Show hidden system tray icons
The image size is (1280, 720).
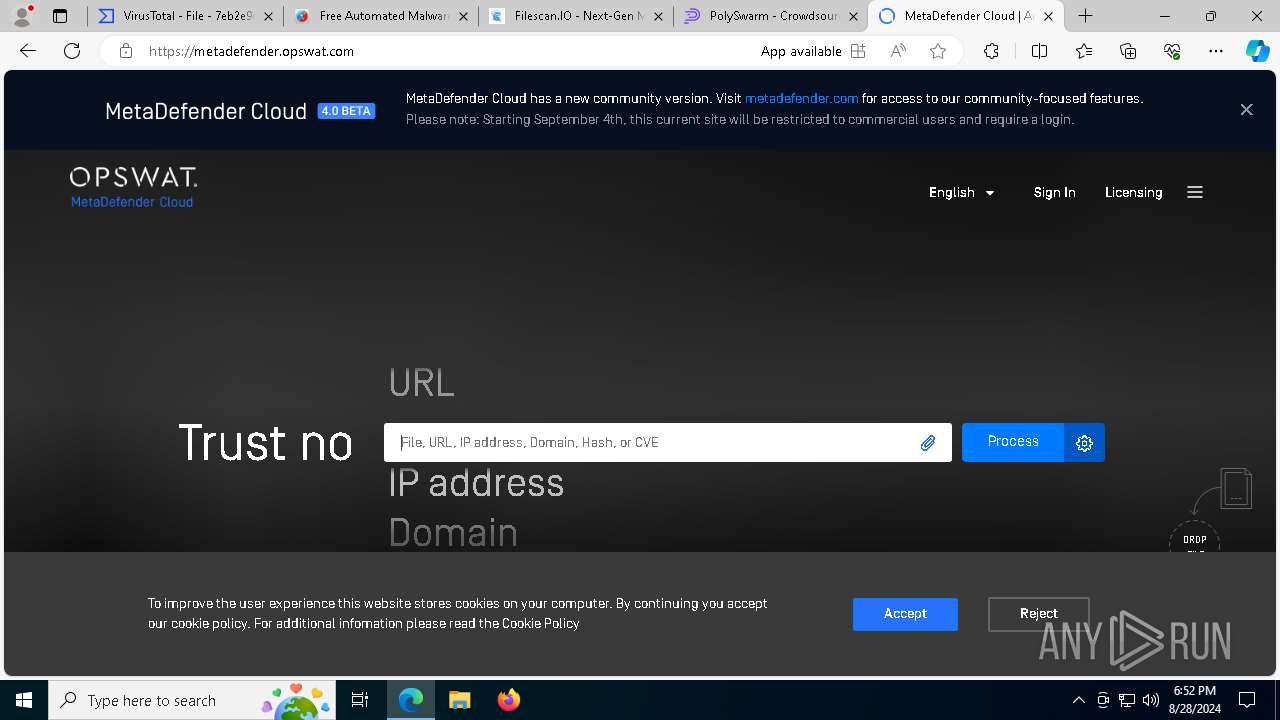coord(1078,700)
